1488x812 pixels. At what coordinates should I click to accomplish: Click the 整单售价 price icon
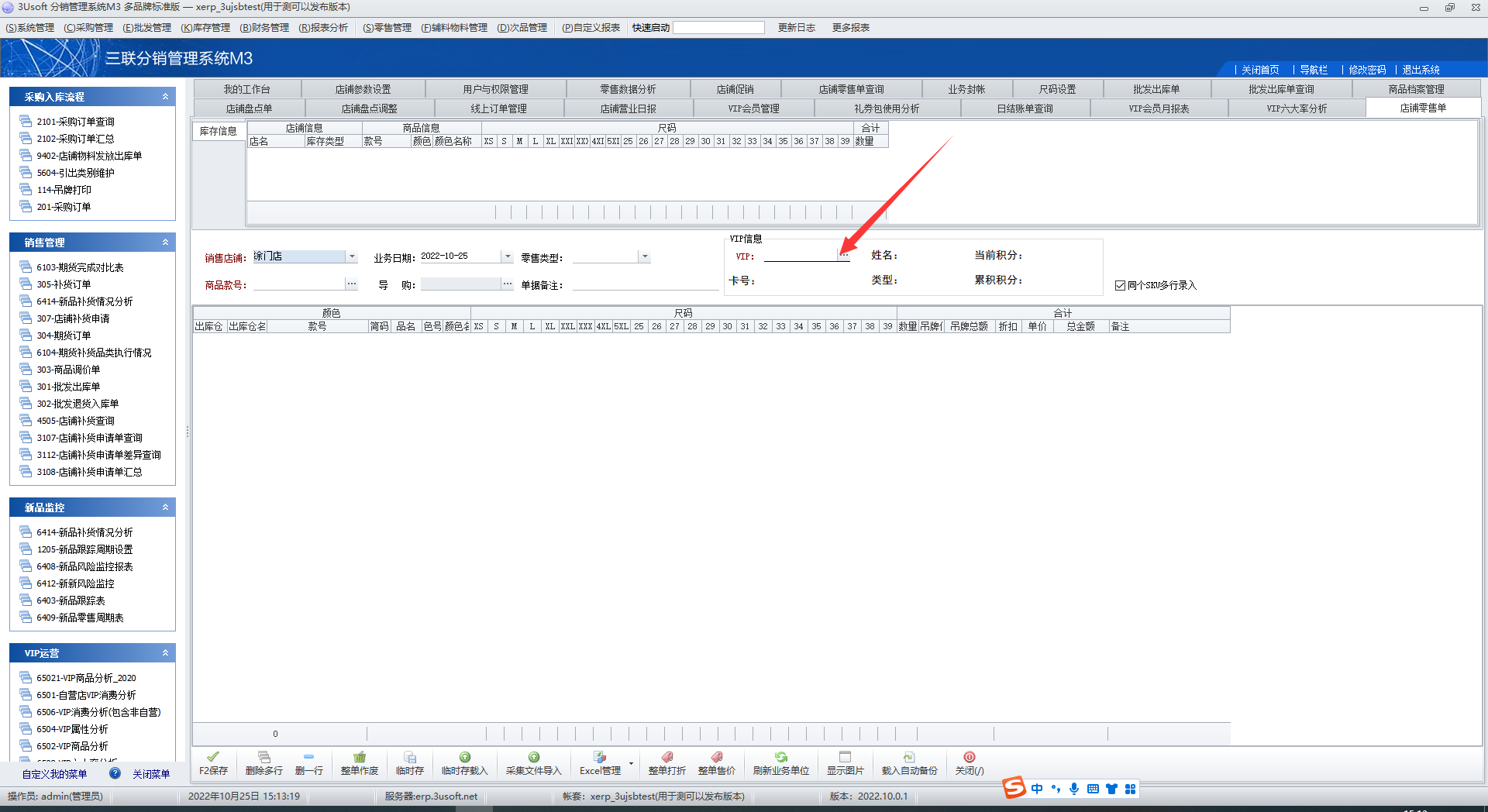point(717,757)
